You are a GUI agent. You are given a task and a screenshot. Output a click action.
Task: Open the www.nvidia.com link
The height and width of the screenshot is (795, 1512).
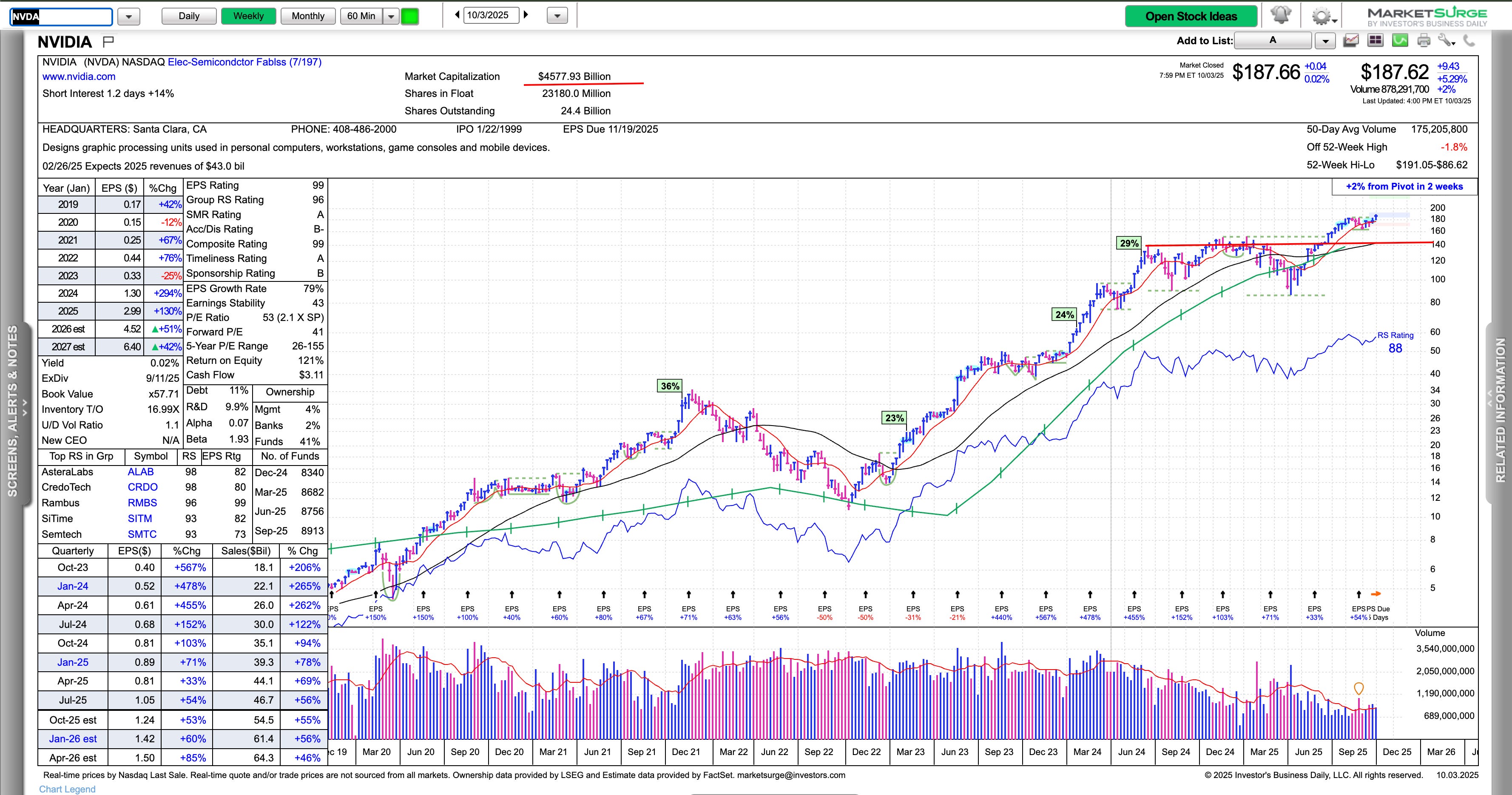[x=79, y=76]
